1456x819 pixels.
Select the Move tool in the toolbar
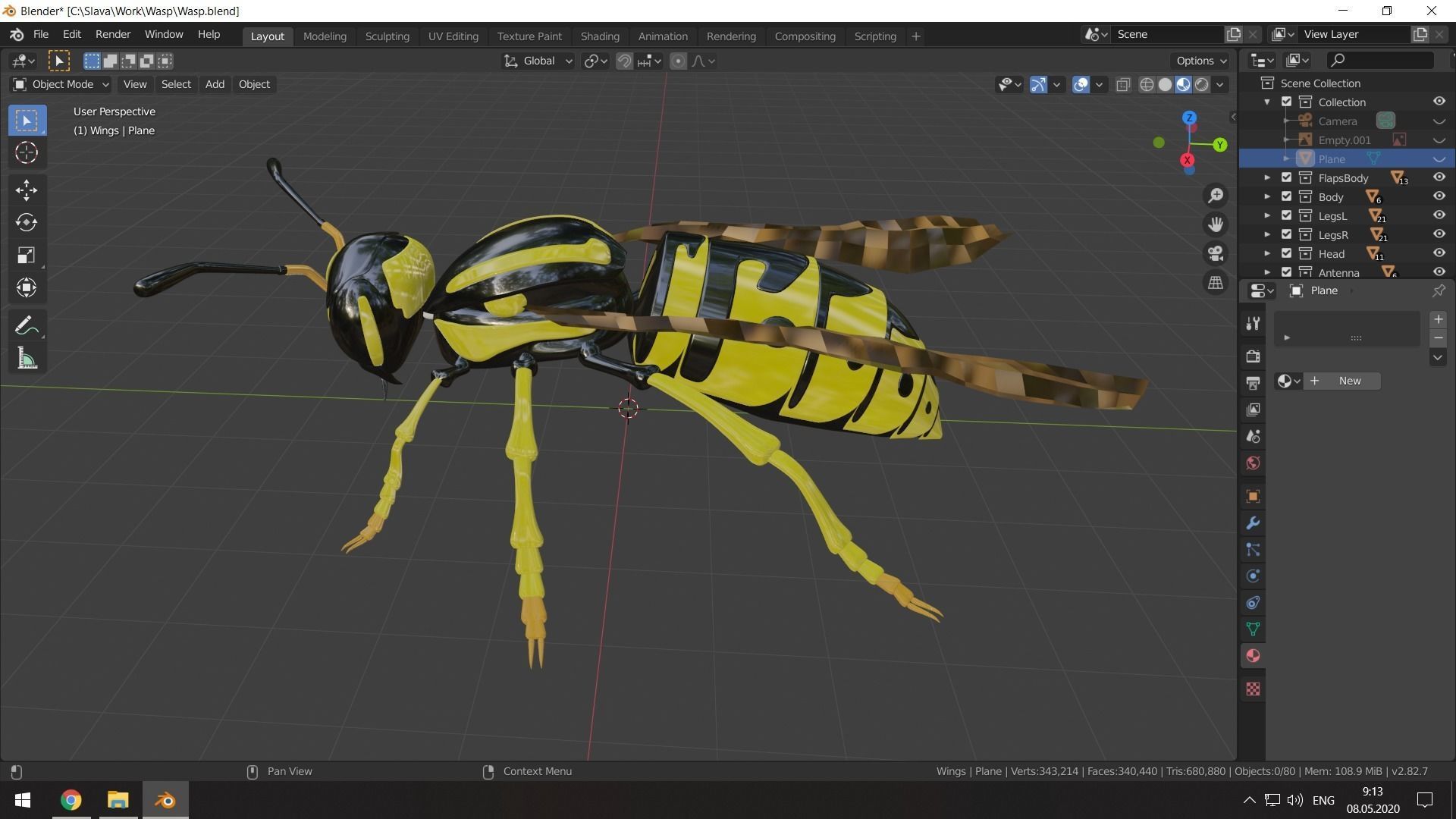(27, 190)
